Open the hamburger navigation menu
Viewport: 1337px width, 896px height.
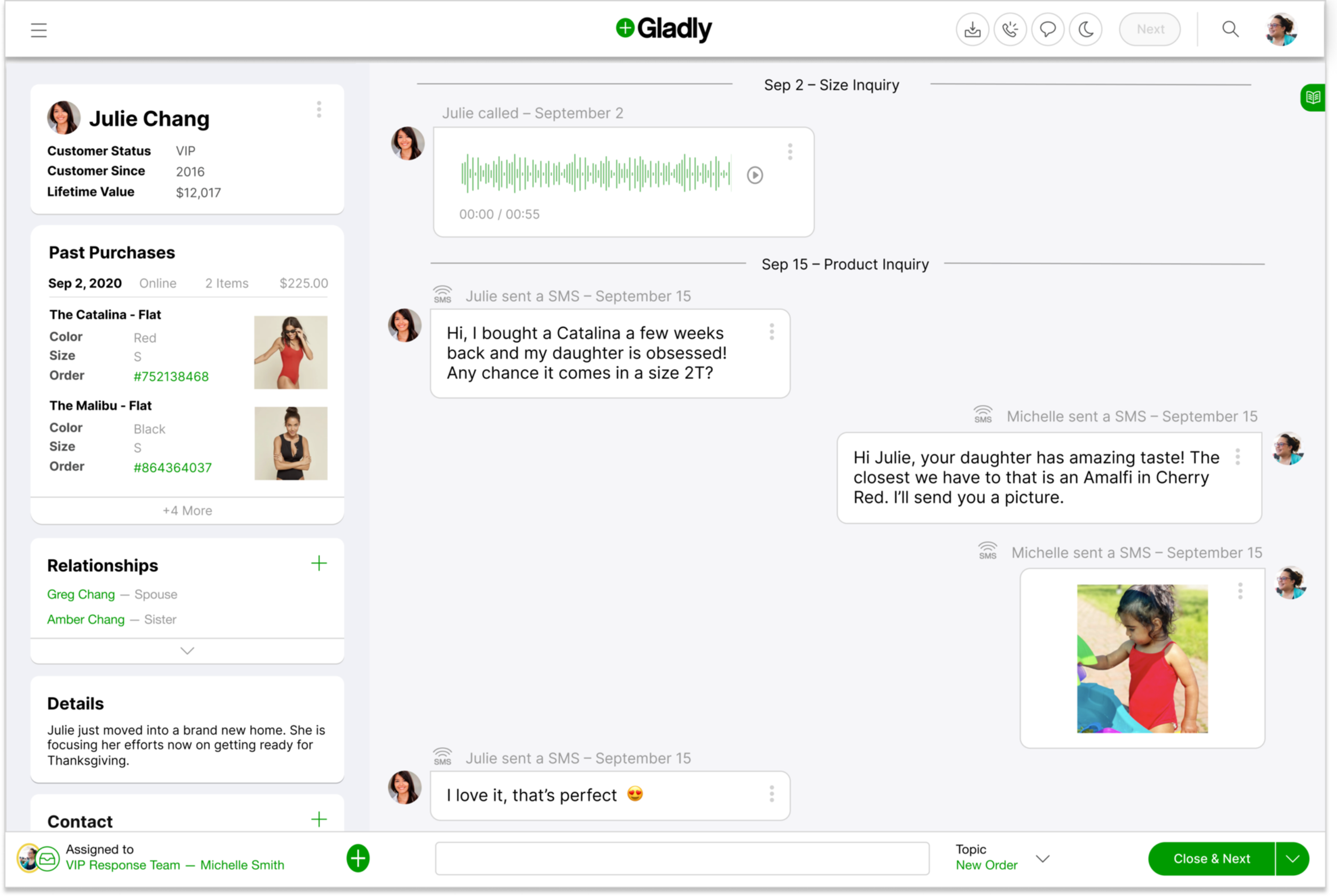tap(38, 30)
